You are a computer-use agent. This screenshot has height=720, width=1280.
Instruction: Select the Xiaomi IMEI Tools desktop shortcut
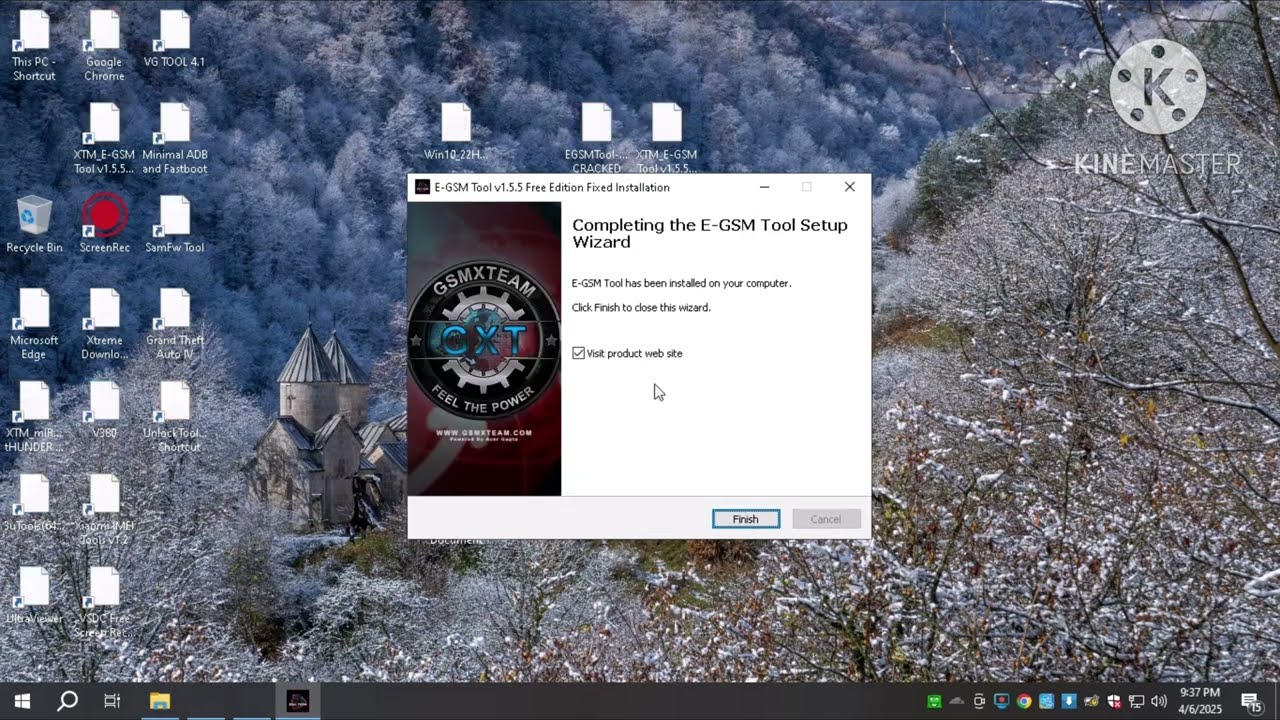click(104, 510)
